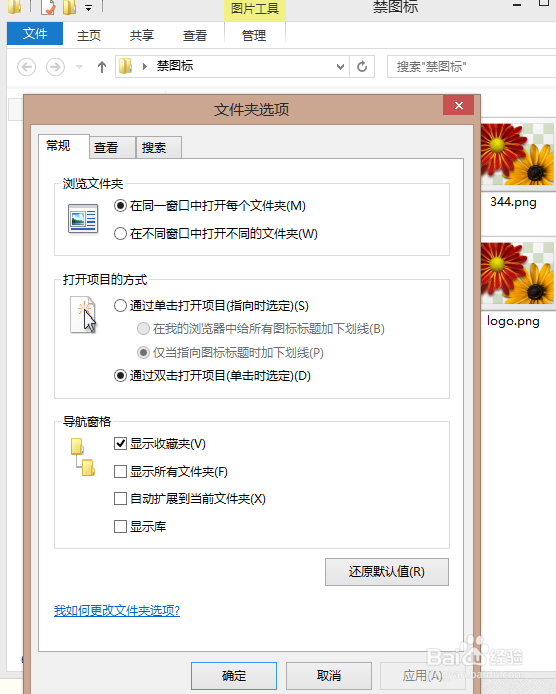Go up one folder level
The width and height of the screenshot is (556, 694).
click(102, 67)
